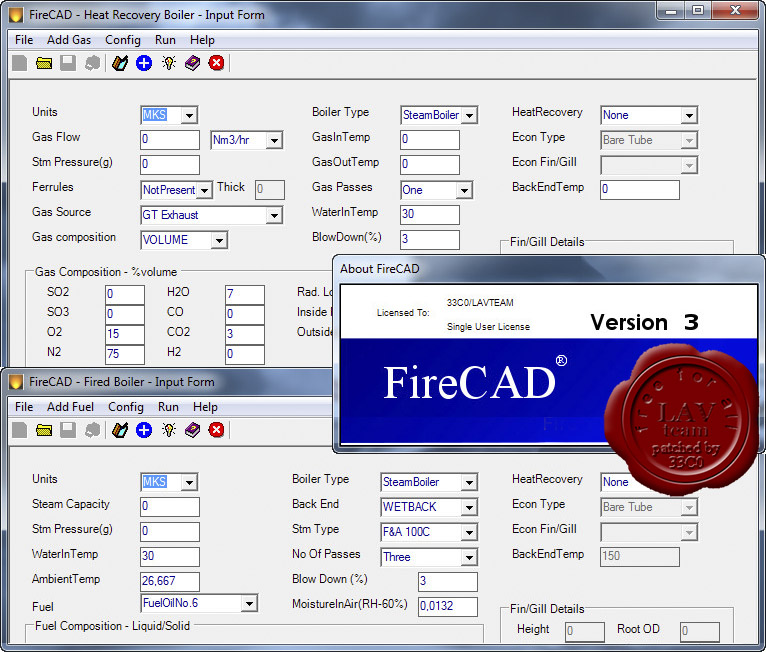The height and width of the screenshot is (652, 766).
Task: Click Steam Capacity input field
Action: (170, 506)
